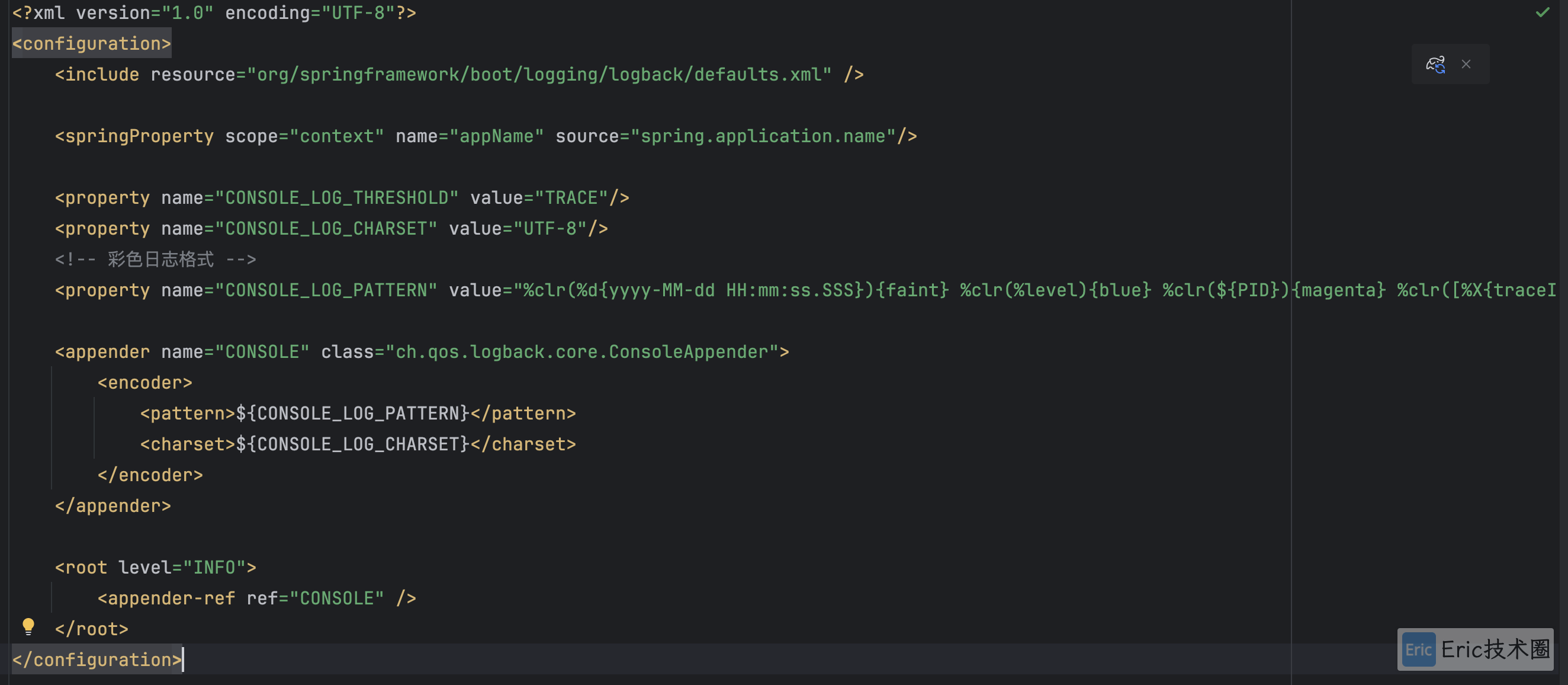Click the ConsoleAppender class name string

point(582,352)
